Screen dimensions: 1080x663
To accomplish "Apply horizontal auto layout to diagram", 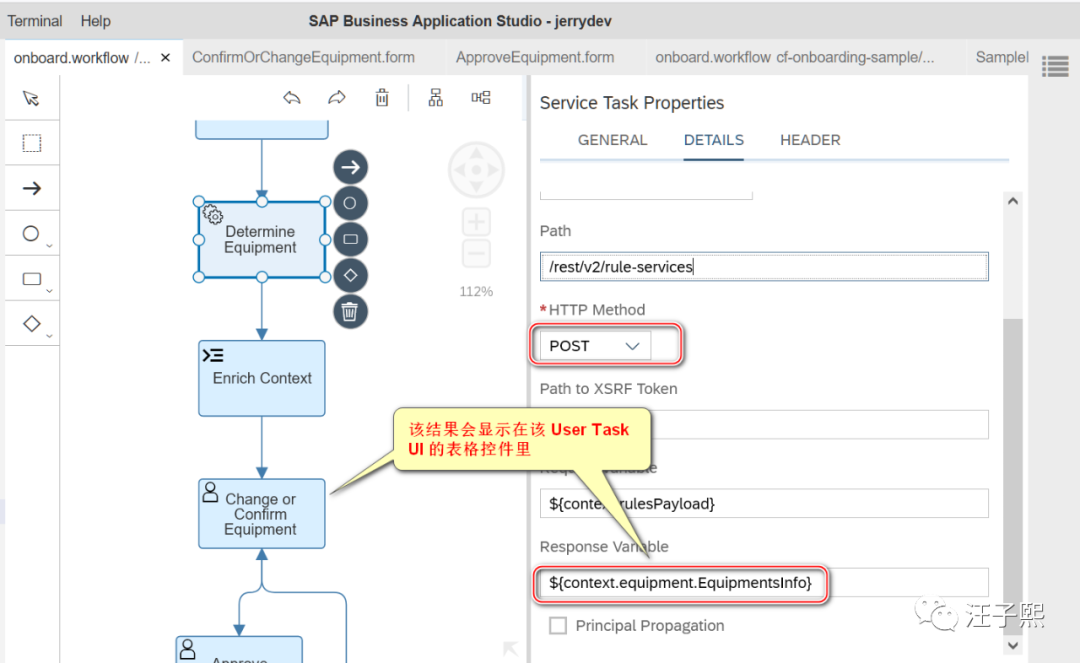I will pos(481,98).
